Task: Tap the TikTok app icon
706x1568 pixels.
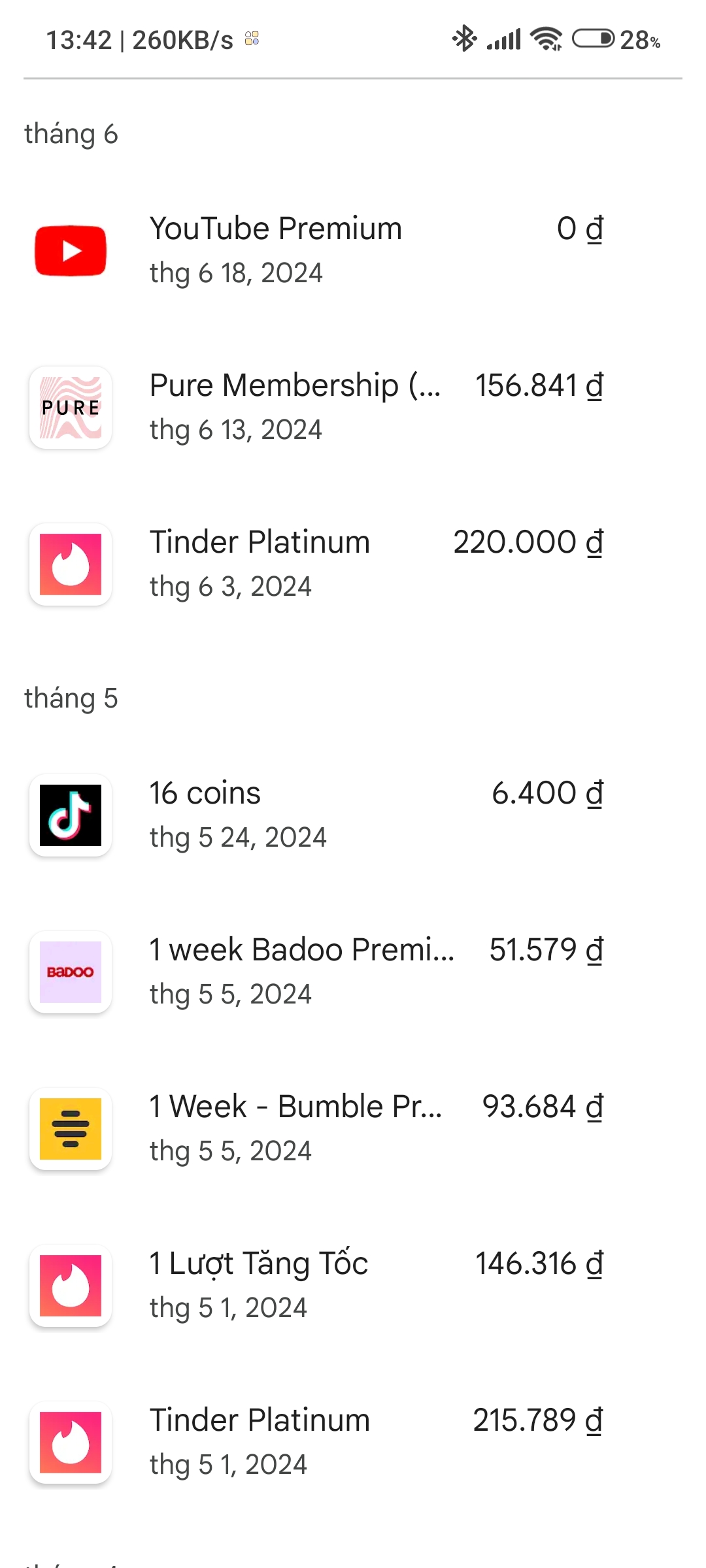Action: pyautogui.click(x=71, y=815)
